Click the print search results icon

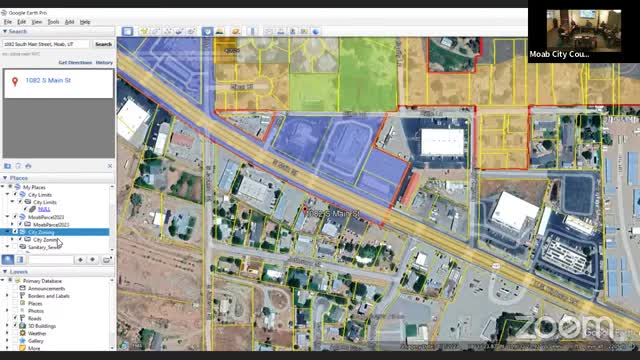tap(28, 166)
